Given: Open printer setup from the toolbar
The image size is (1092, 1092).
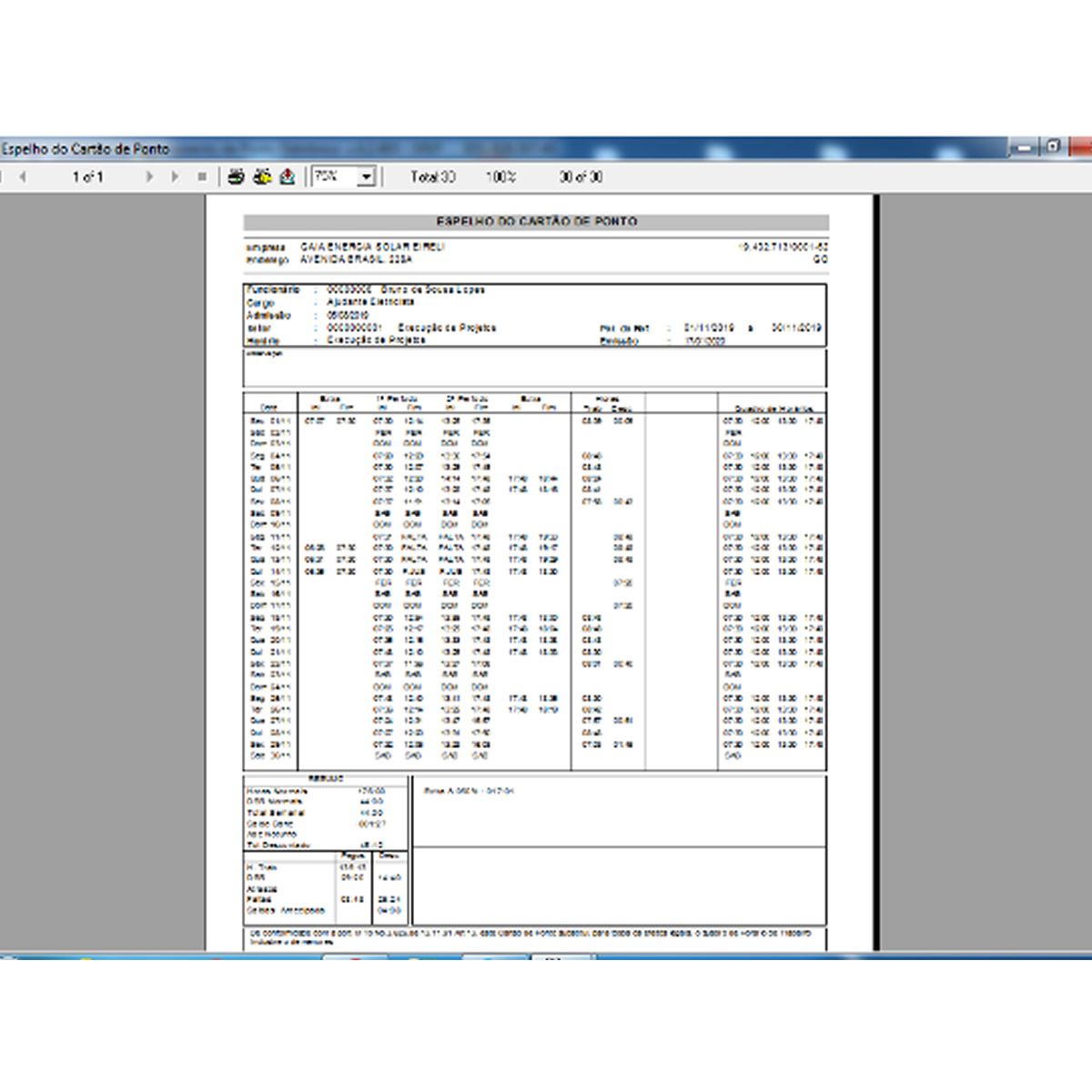Looking at the screenshot, I should pyautogui.click(x=262, y=177).
